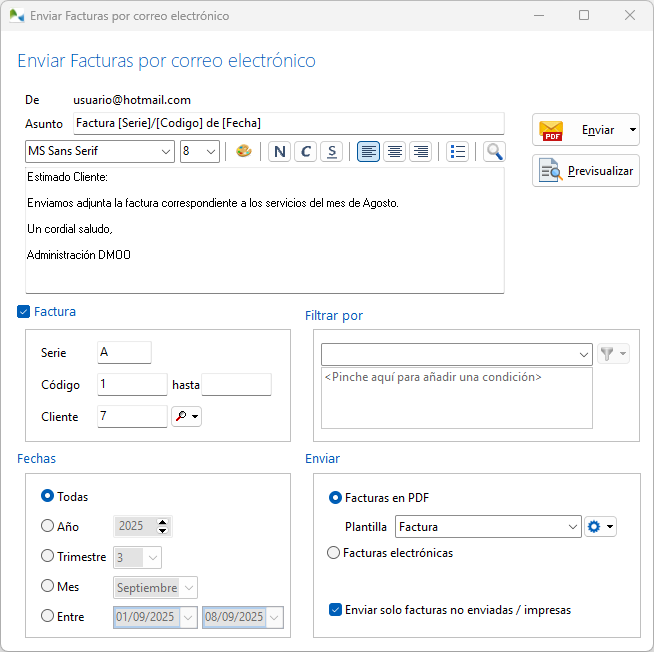
Task: Select the Facturas electrónicas option
Action: point(335,553)
